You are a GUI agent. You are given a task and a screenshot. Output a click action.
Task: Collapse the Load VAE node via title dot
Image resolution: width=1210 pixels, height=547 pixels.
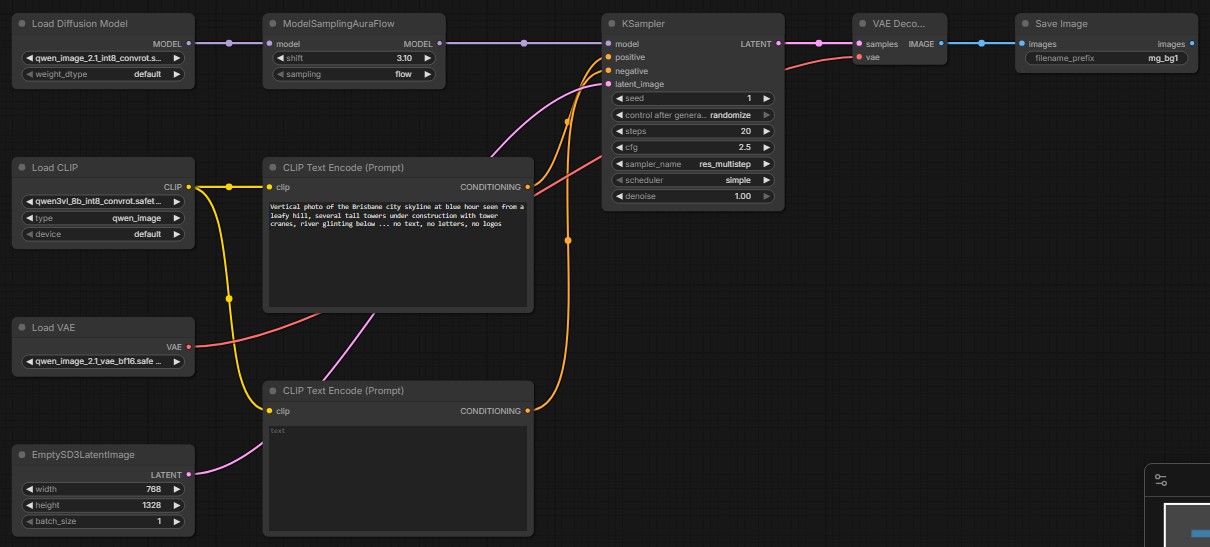click(21, 328)
